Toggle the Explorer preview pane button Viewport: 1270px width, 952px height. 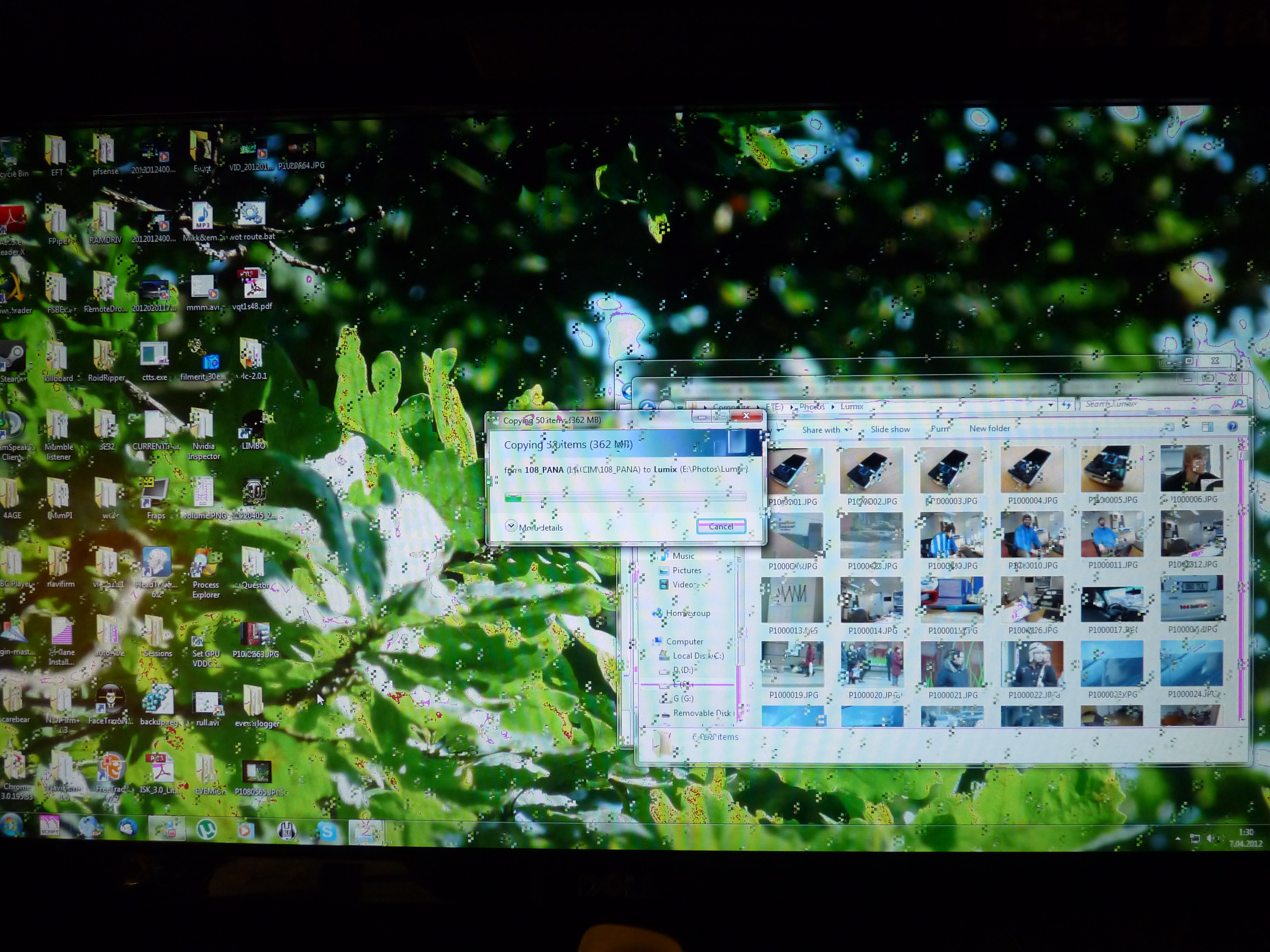tap(1207, 426)
